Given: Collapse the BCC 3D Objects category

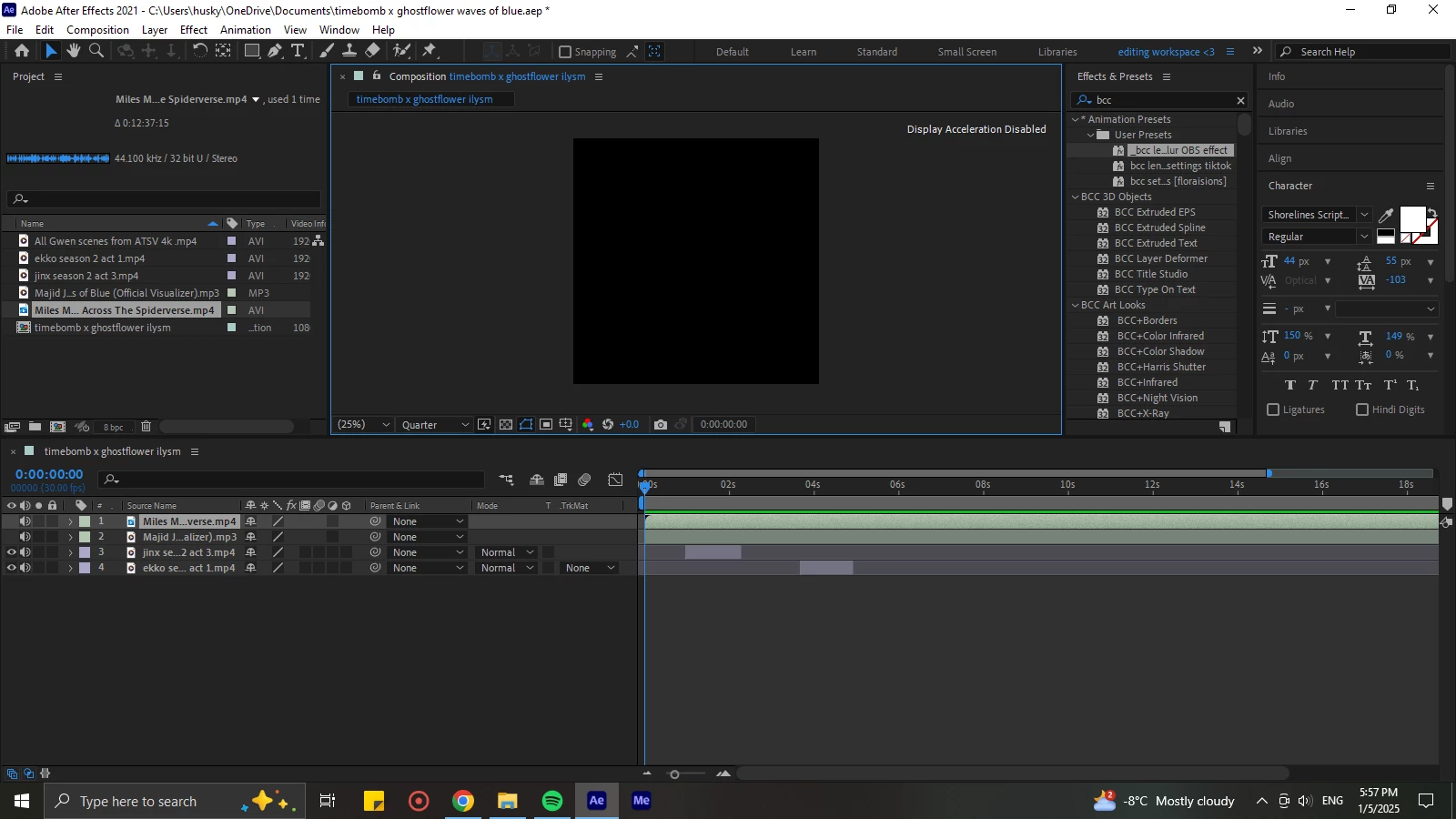Looking at the screenshot, I should (1075, 197).
